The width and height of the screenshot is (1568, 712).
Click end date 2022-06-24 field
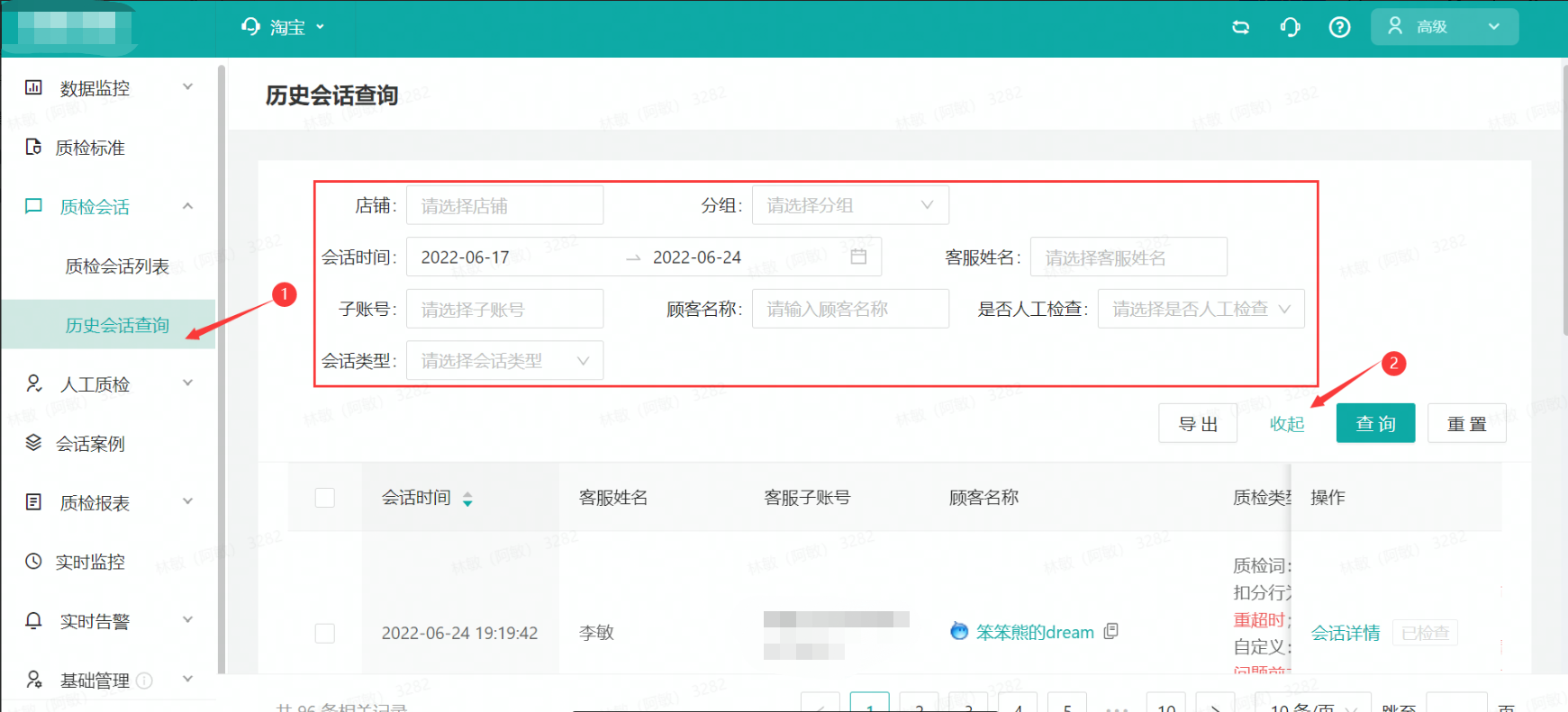pyautogui.click(x=697, y=257)
